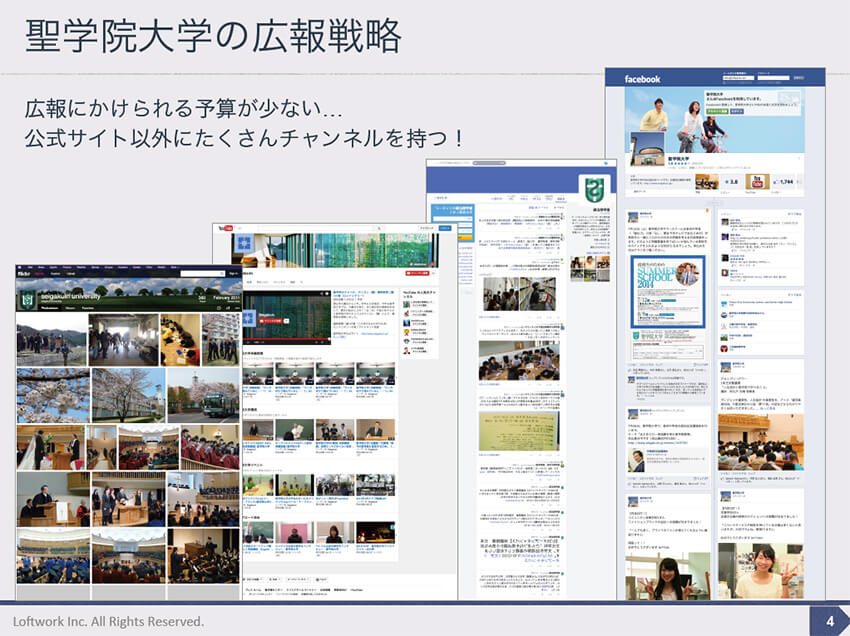Open the YouTube app tile on the Facebook page
This screenshot has width=850, height=636.
pos(757,182)
